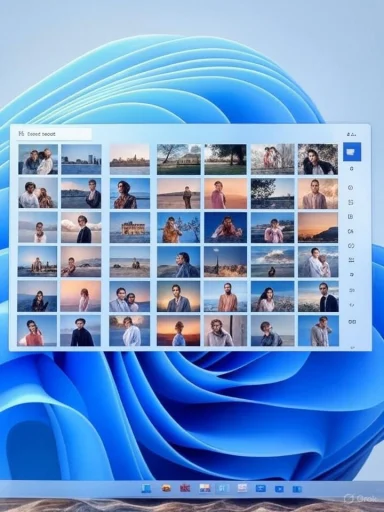Open the person lying on deep blue background
This screenshot has height=512, width=384.
(x=225, y=227)
